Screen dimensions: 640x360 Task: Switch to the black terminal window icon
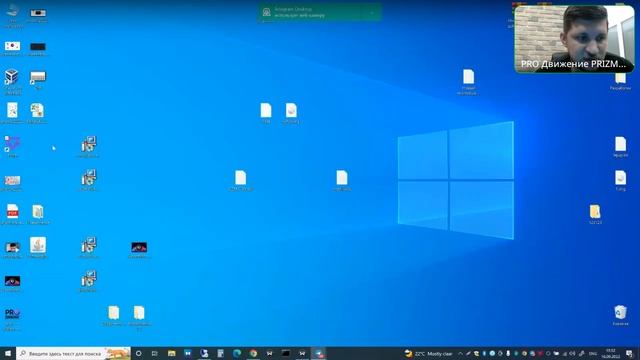click(286, 353)
